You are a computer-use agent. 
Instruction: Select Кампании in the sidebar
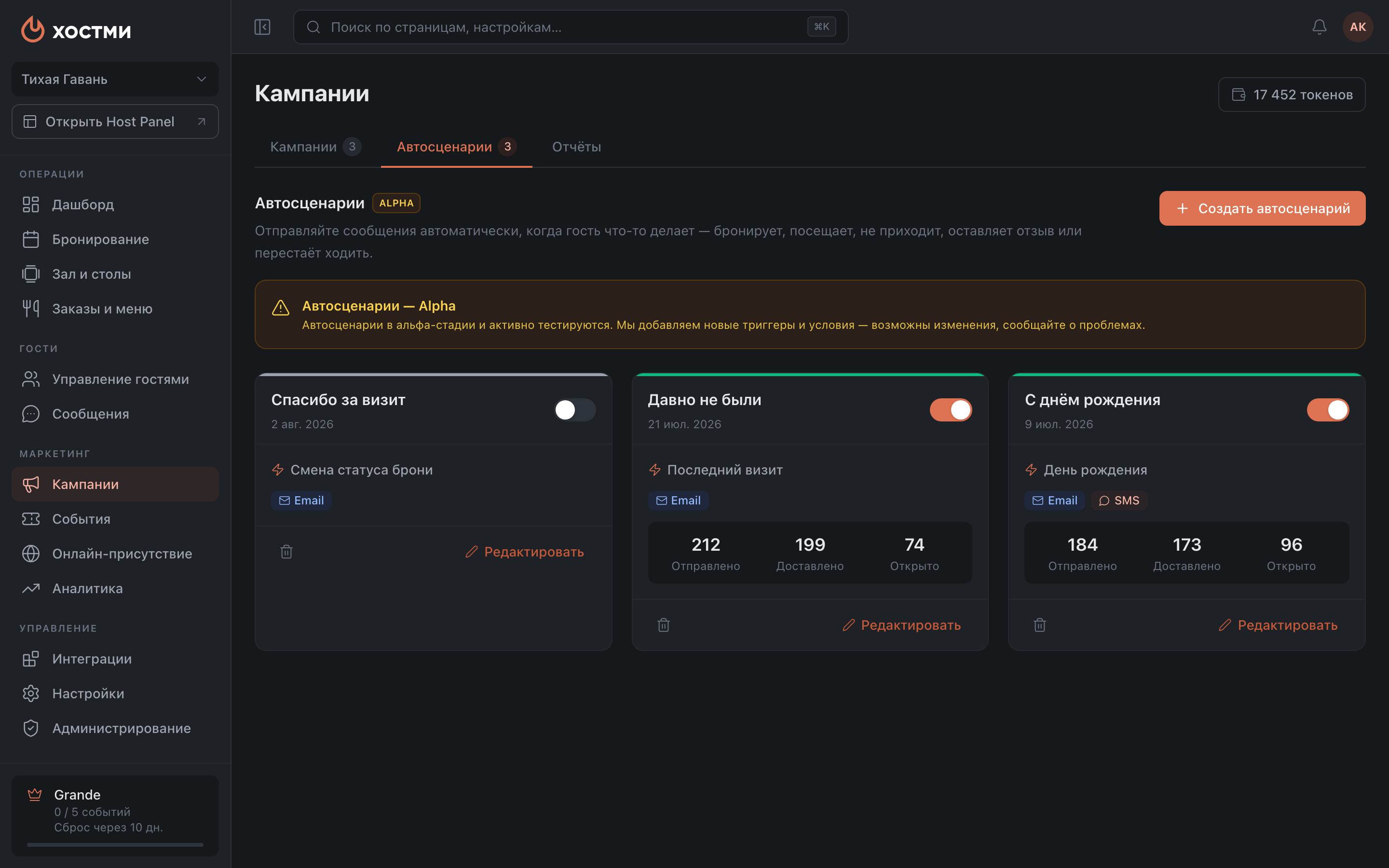115,484
